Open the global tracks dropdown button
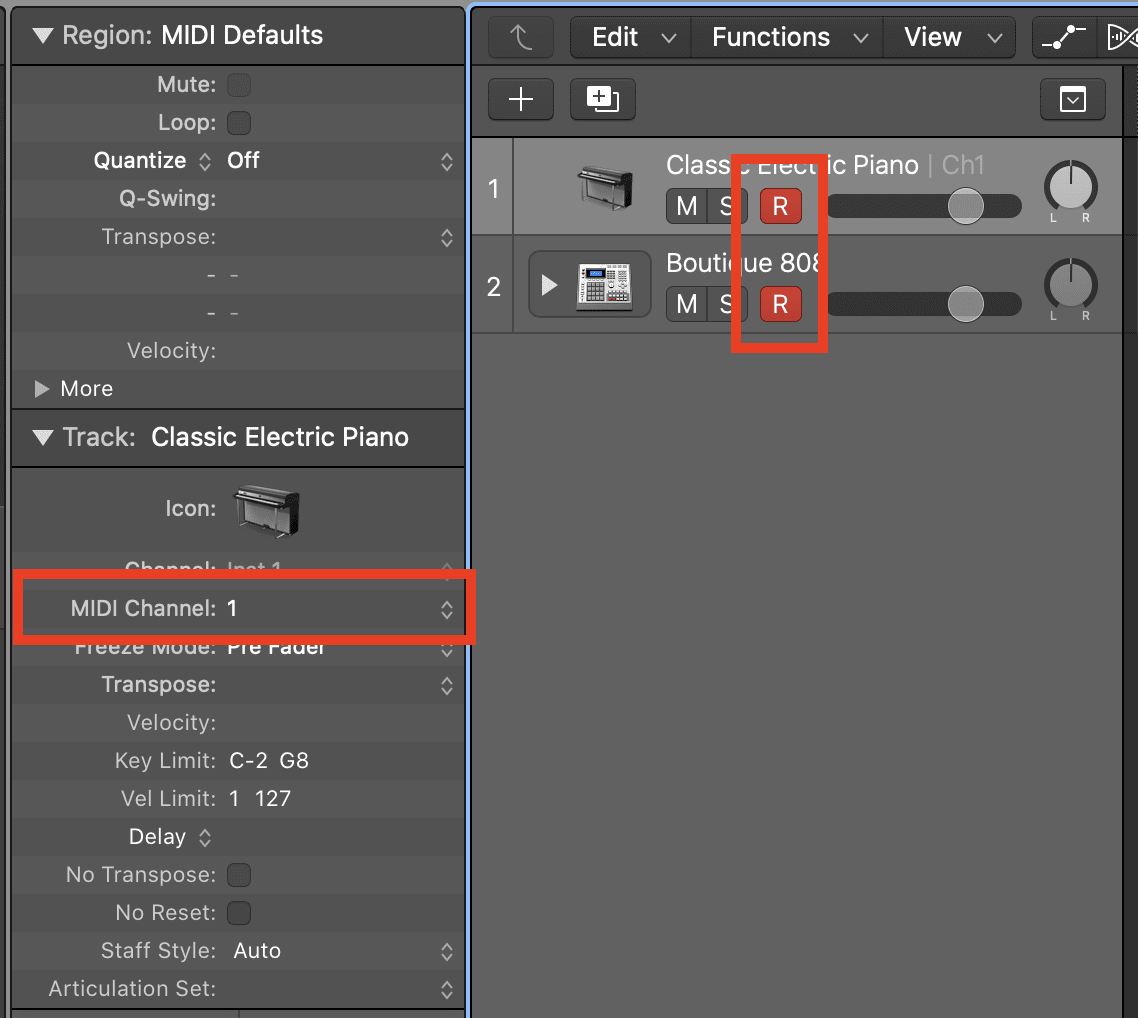The width and height of the screenshot is (1138, 1018). coord(1072,99)
